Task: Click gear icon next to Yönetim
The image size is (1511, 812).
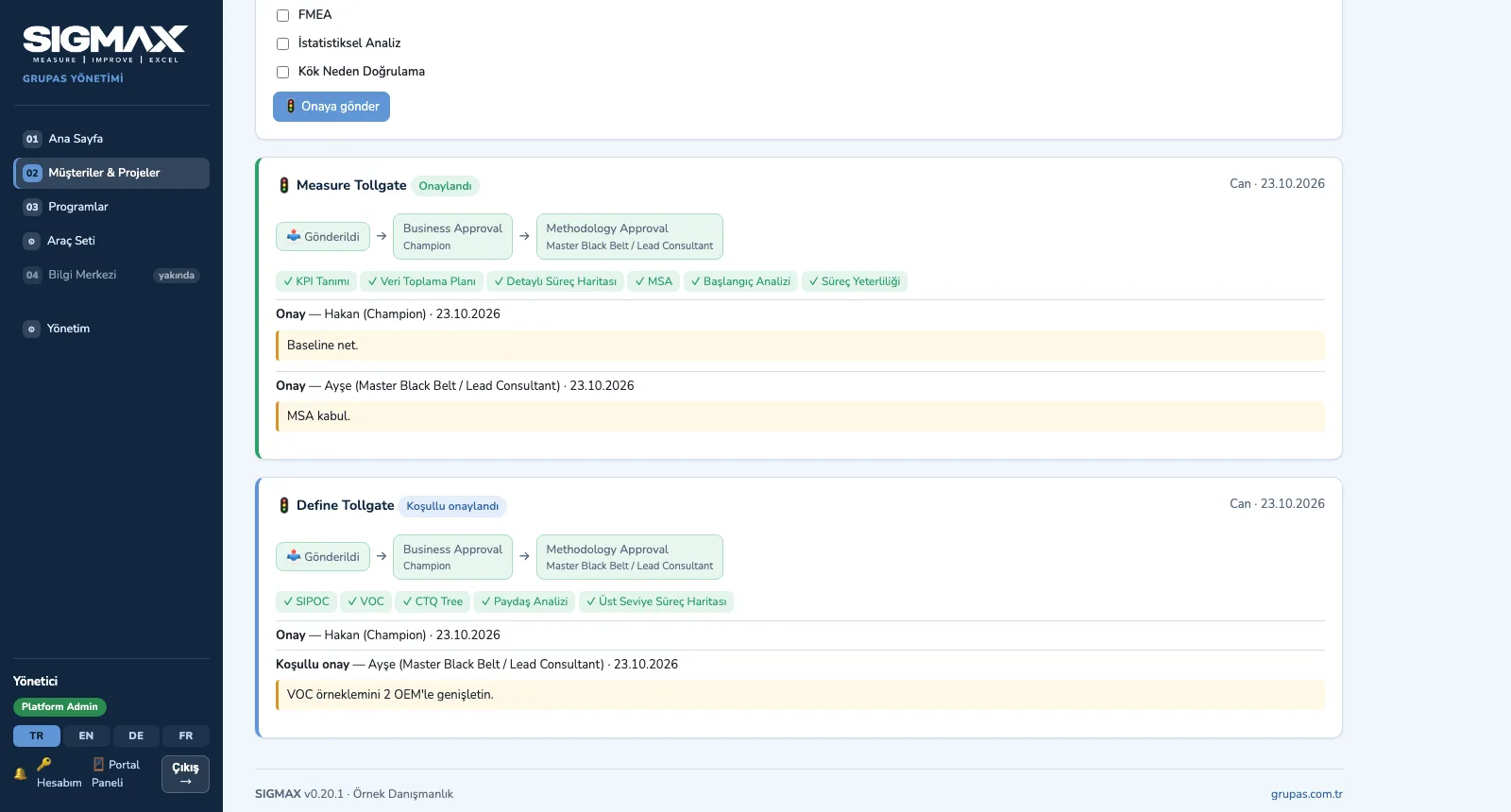Action: (x=31, y=329)
